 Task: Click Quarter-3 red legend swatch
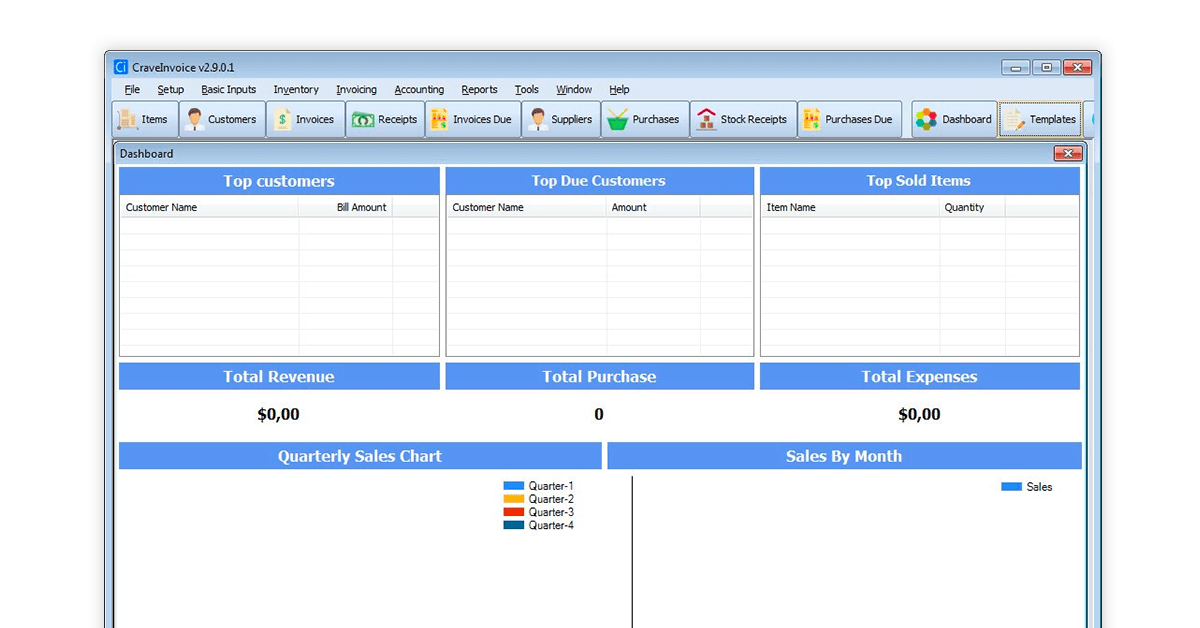point(514,512)
